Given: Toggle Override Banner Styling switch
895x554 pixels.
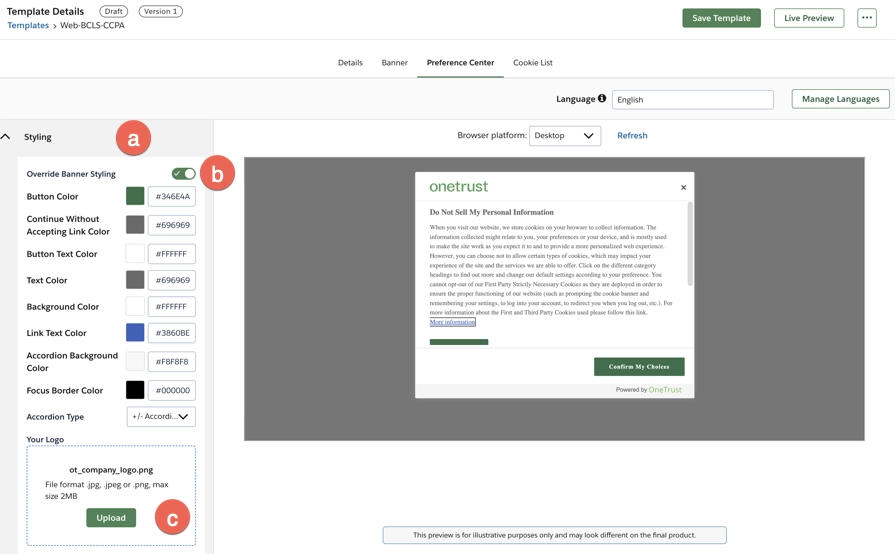Looking at the screenshot, I should (x=183, y=174).
